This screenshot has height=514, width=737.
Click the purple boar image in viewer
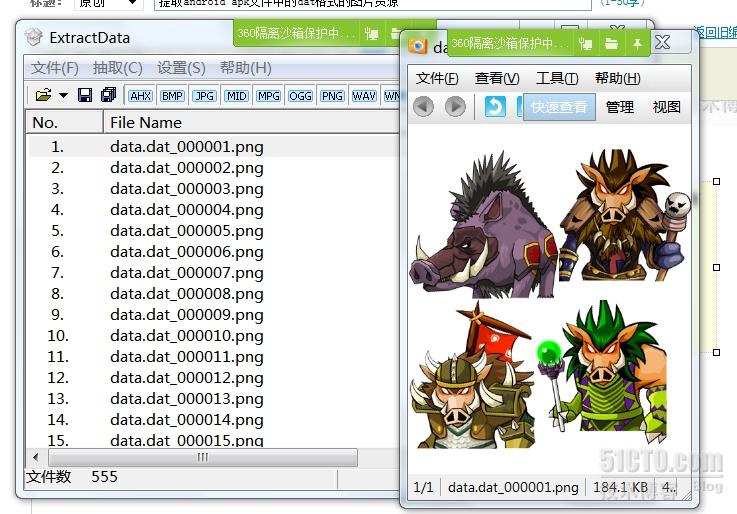pyautogui.click(x=483, y=226)
